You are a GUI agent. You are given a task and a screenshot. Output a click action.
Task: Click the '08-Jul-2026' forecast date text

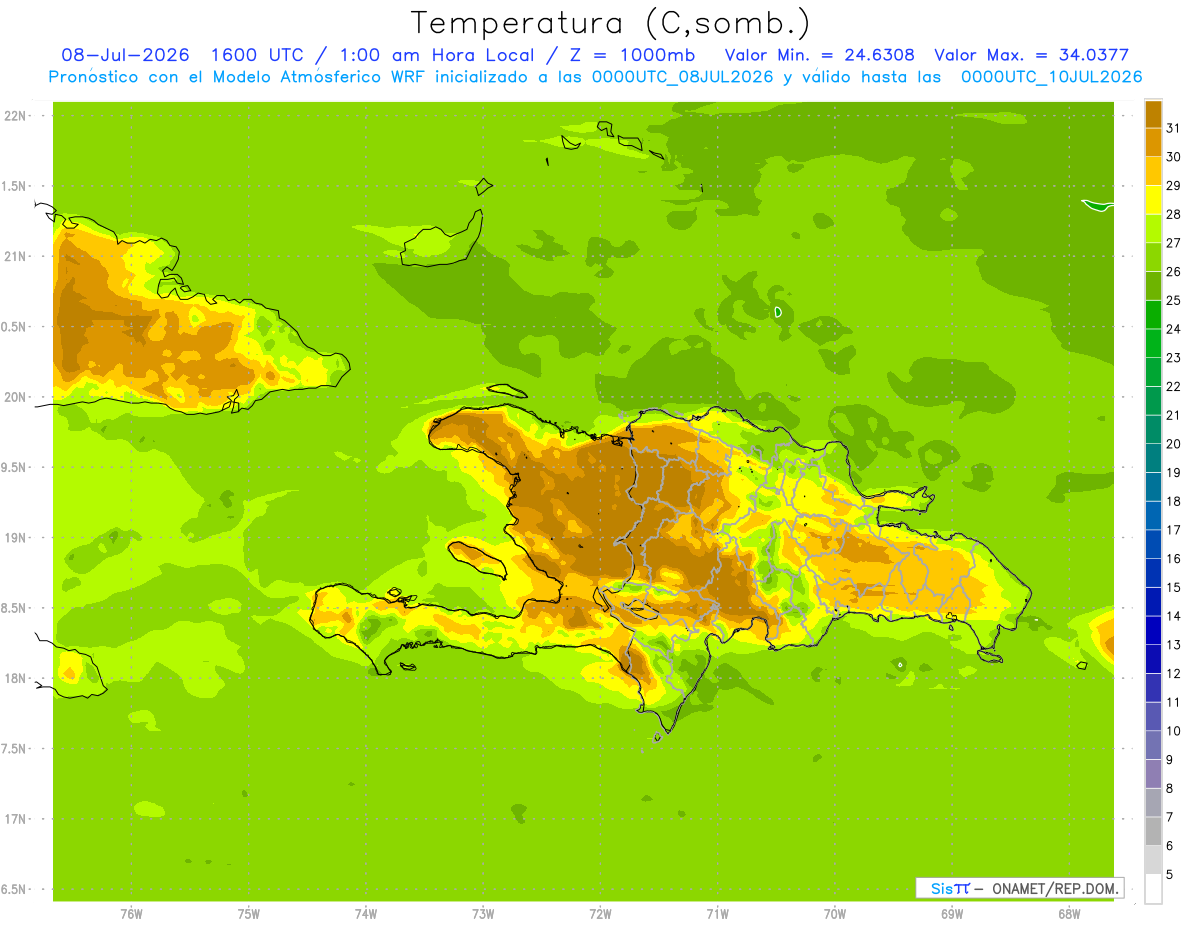[125, 55]
